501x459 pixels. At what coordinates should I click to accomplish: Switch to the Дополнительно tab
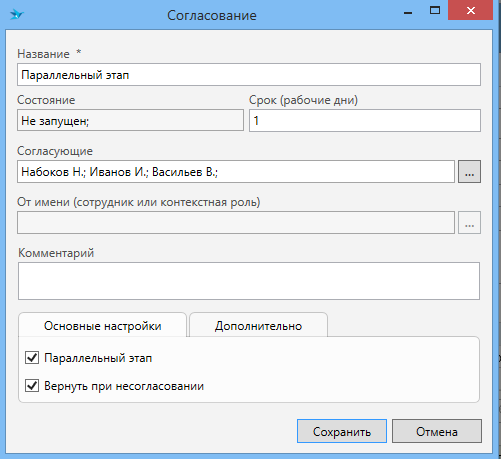click(x=258, y=325)
